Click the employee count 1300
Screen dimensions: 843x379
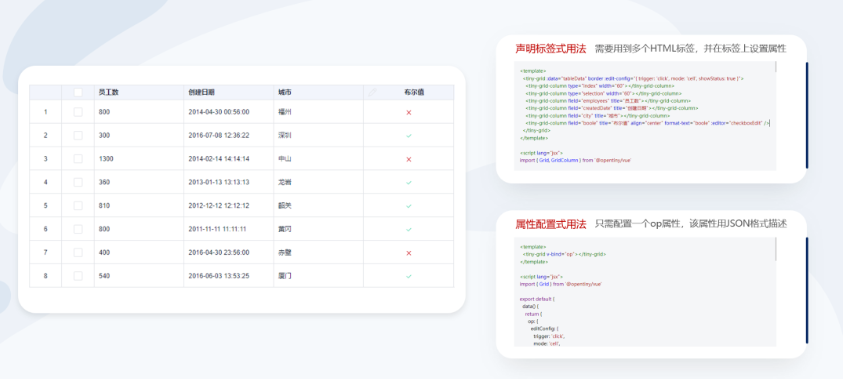(x=106, y=159)
